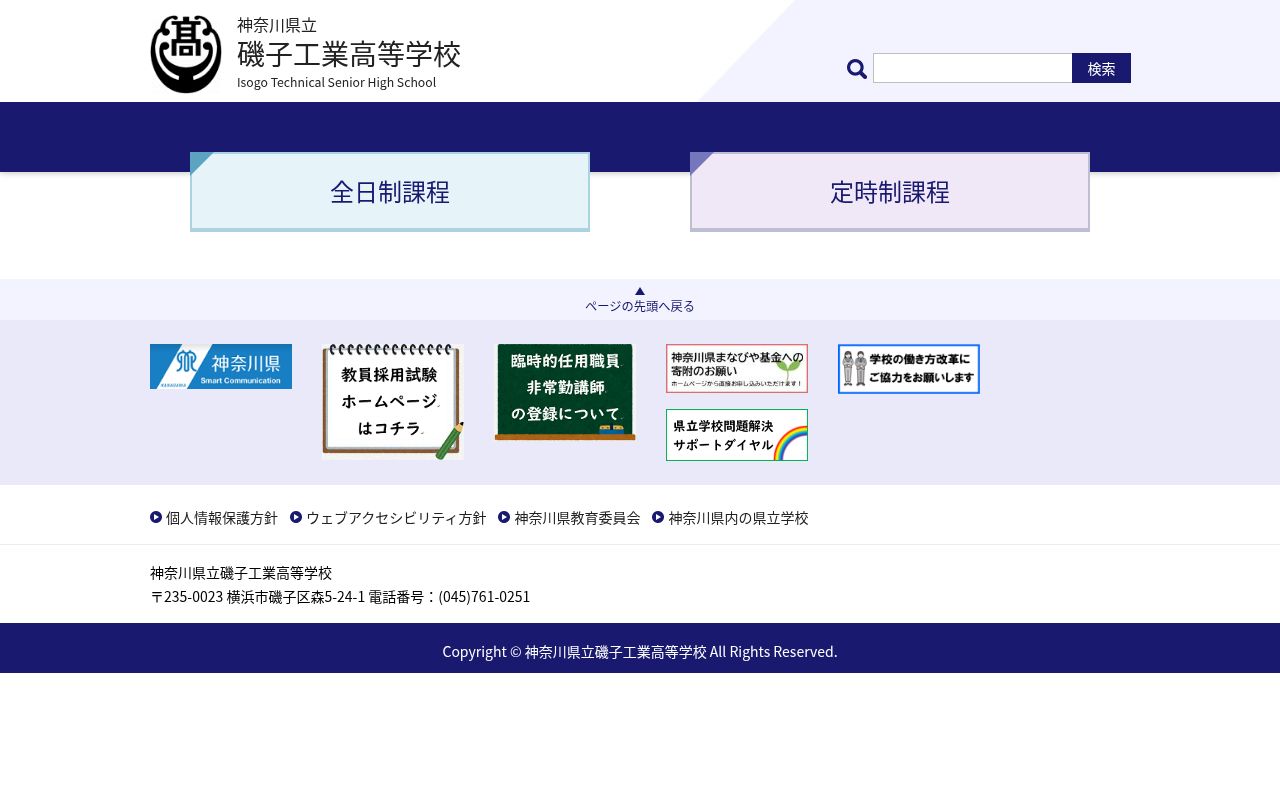Select the 全日制課程 course tab
Viewport: 1280px width, 800px height.
click(390, 192)
